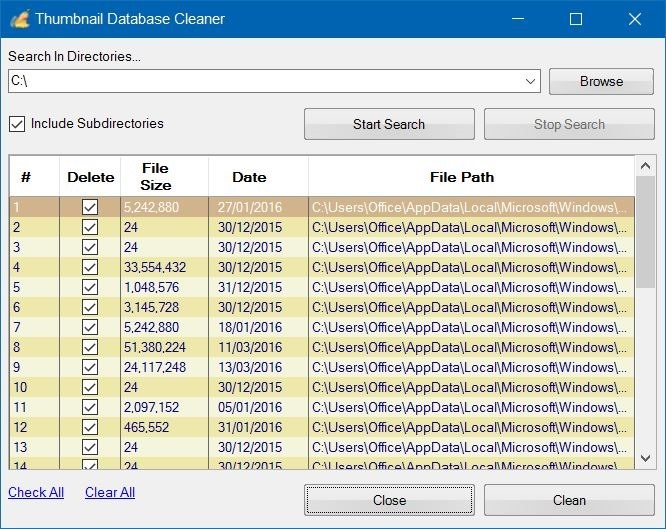
Task: Open the Search In Directories dropdown arrow
Action: coord(530,81)
